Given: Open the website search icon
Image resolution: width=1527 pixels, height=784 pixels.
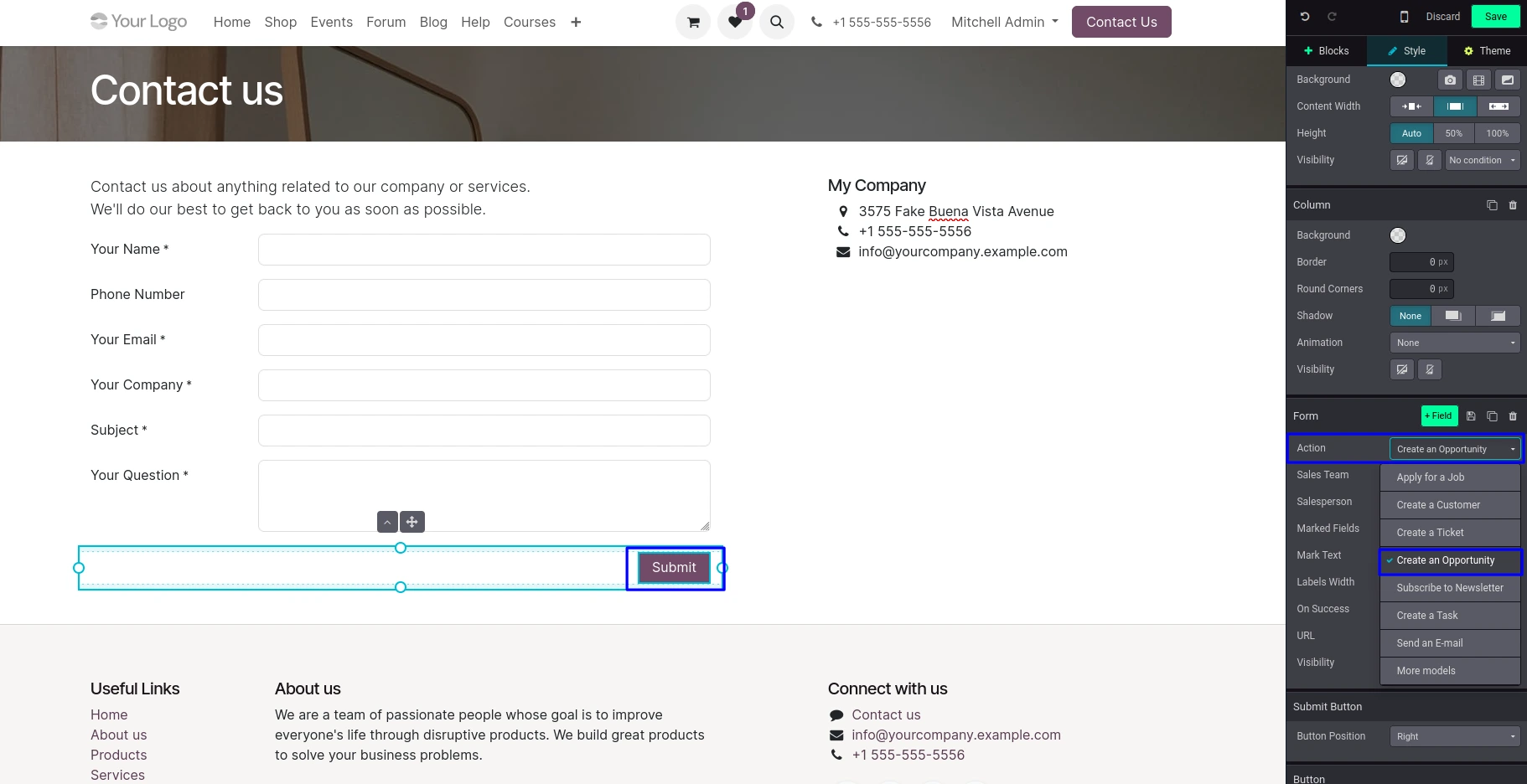Looking at the screenshot, I should (x=777, y=22).
